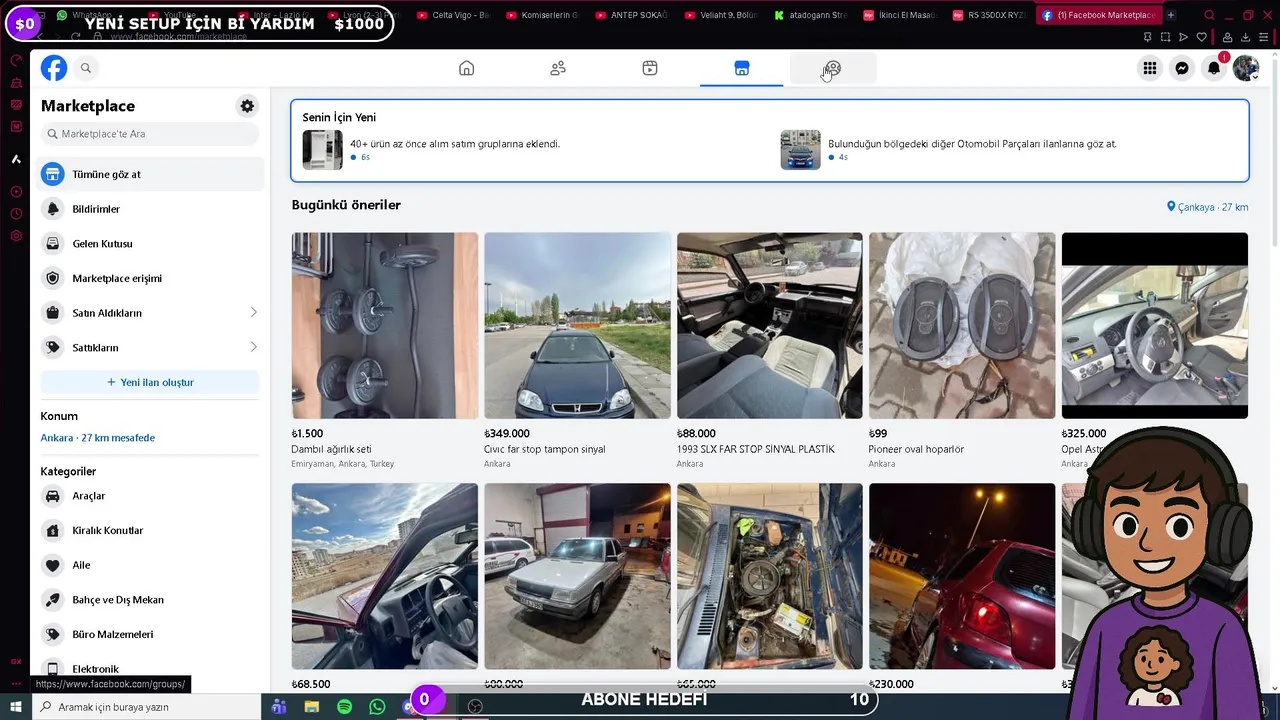Open Büro Malzemeleri category
This screenshot has height=720, width=1280.
pyautogui.click(x=152, y=634)
